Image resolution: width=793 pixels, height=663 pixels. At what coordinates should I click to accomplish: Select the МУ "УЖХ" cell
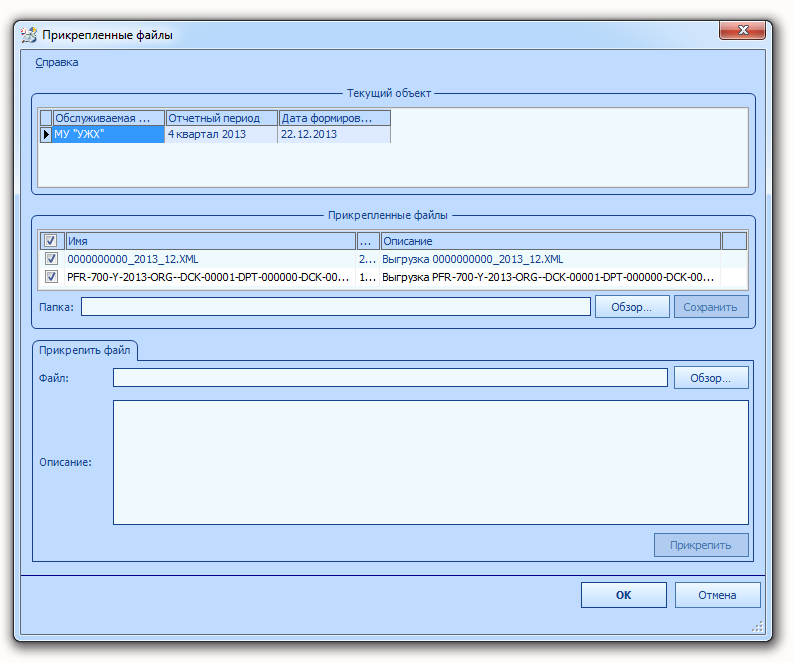(109, 134)
